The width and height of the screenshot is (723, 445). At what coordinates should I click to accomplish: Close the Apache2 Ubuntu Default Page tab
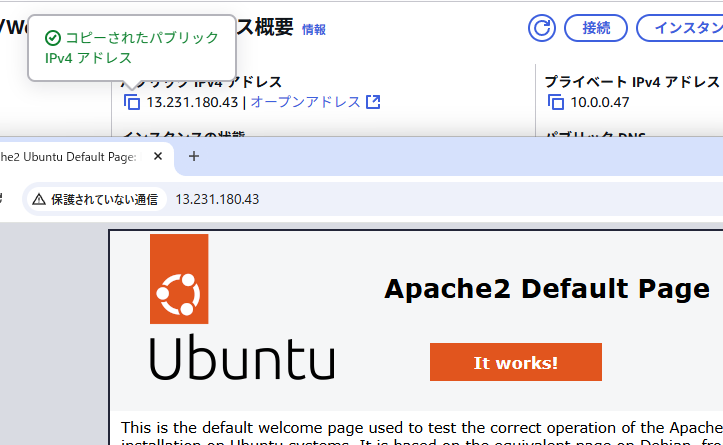point(158,156)
